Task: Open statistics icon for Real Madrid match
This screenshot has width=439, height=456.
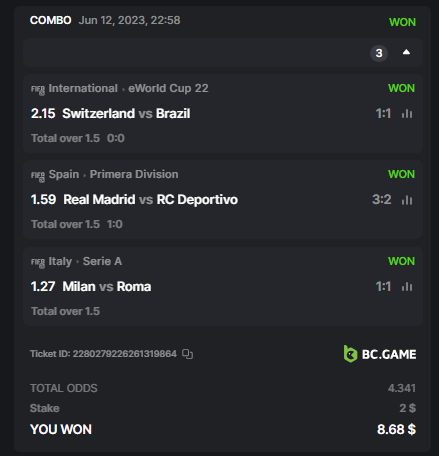Action: [407, 200]
